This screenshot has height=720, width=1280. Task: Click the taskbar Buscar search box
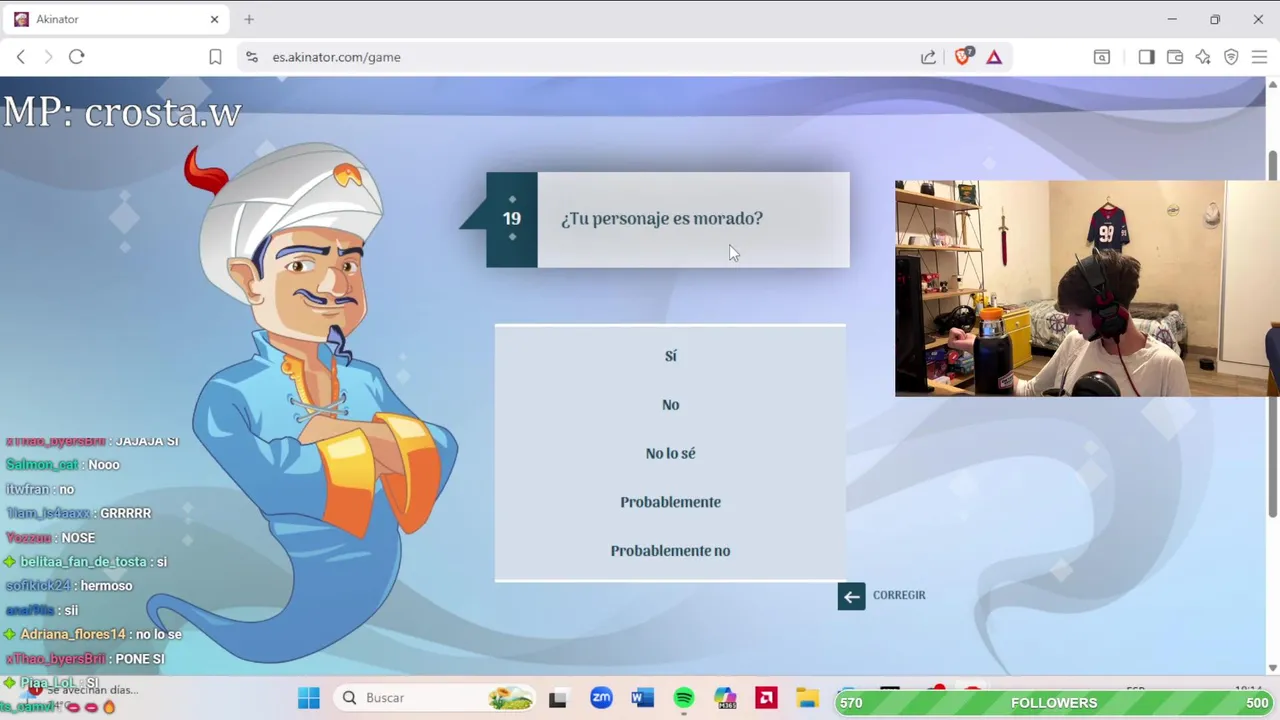point(435,698)
